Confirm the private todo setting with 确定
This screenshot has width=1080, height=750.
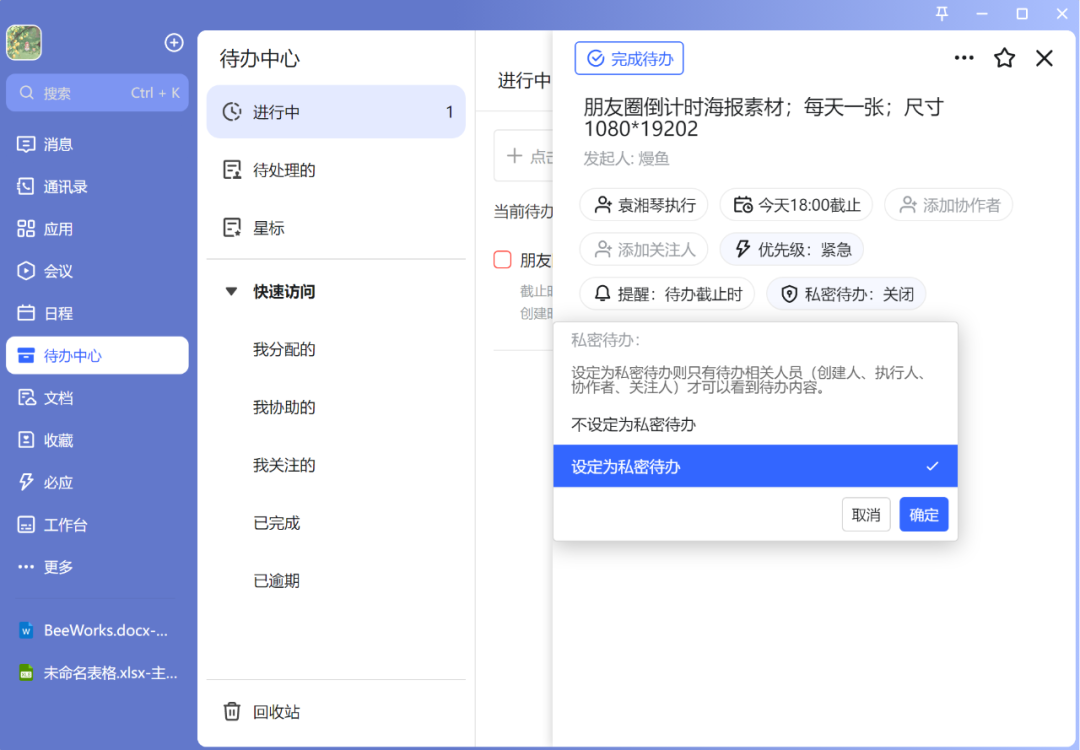tap(923, 514)
